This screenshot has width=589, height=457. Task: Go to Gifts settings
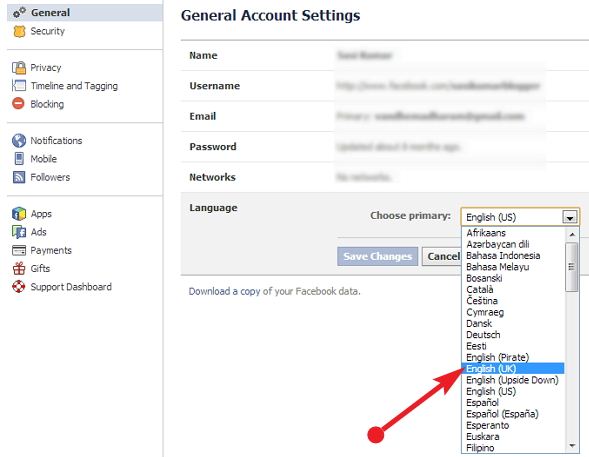tap(40, 268)
